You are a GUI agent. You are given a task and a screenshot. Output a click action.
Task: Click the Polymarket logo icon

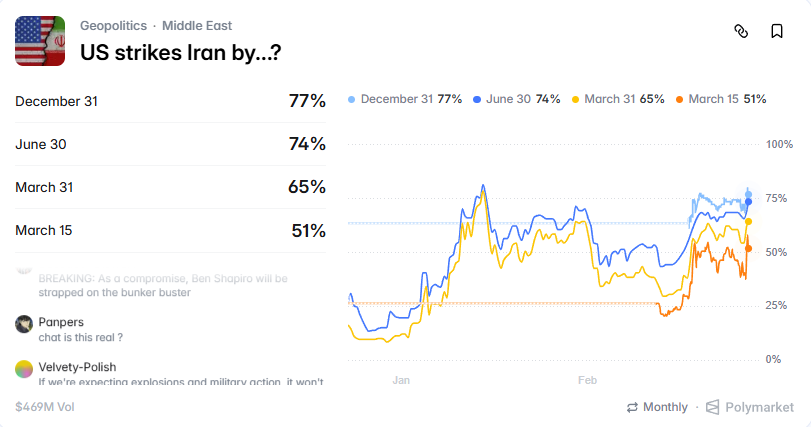point(712,407)
